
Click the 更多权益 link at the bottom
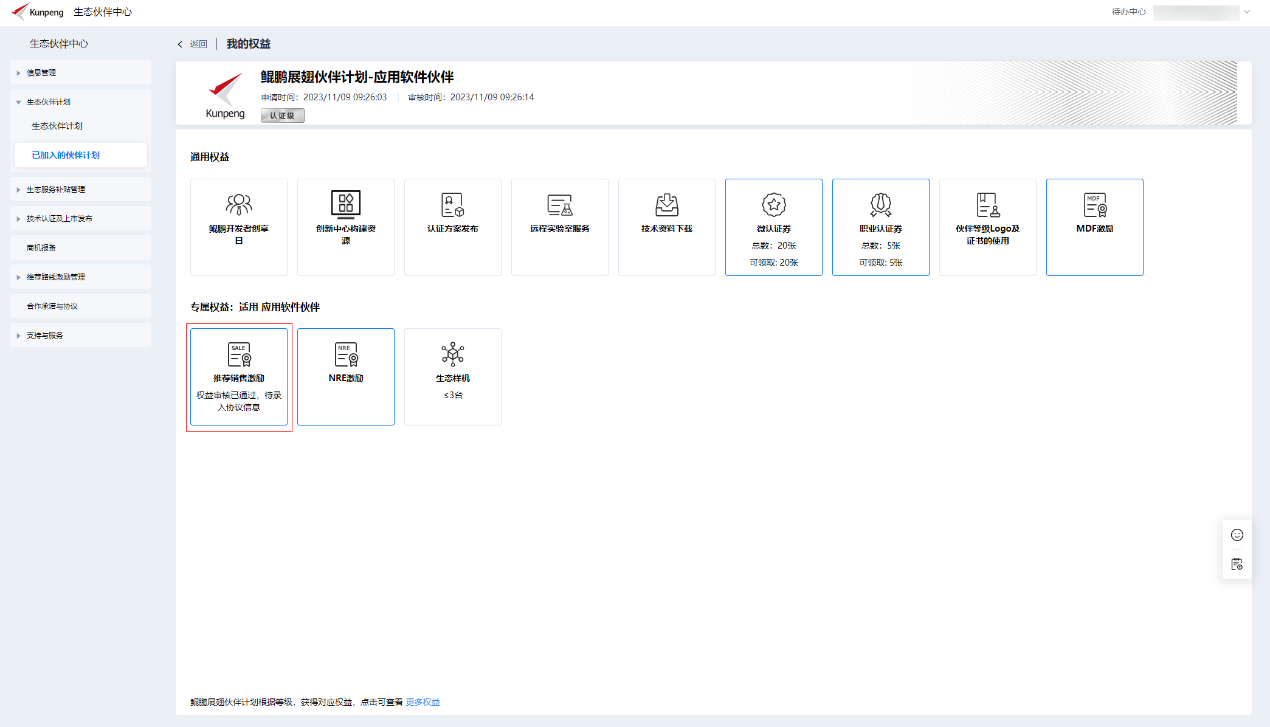pyautogui.click(x=422, y=703)
